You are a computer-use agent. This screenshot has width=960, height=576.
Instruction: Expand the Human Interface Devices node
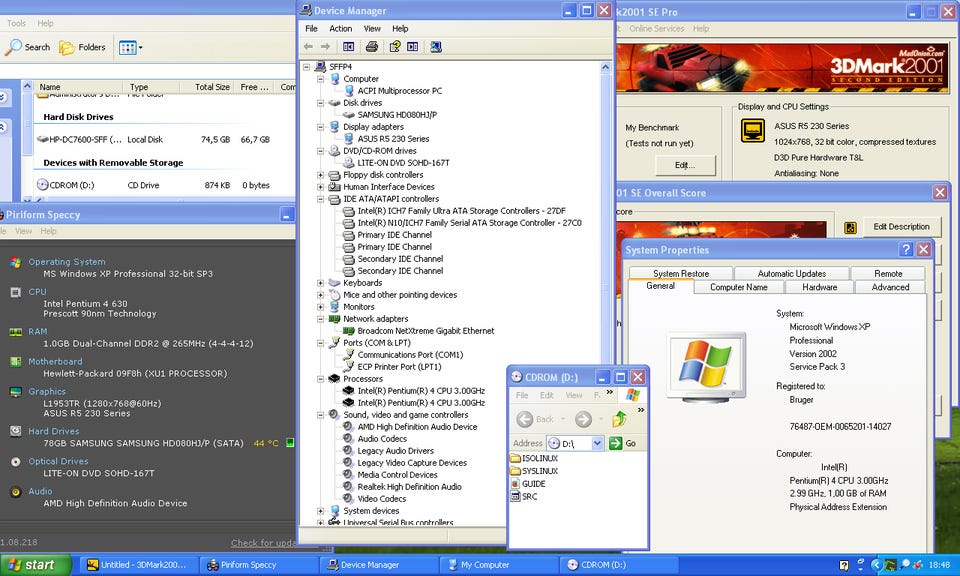pos(320,187)
